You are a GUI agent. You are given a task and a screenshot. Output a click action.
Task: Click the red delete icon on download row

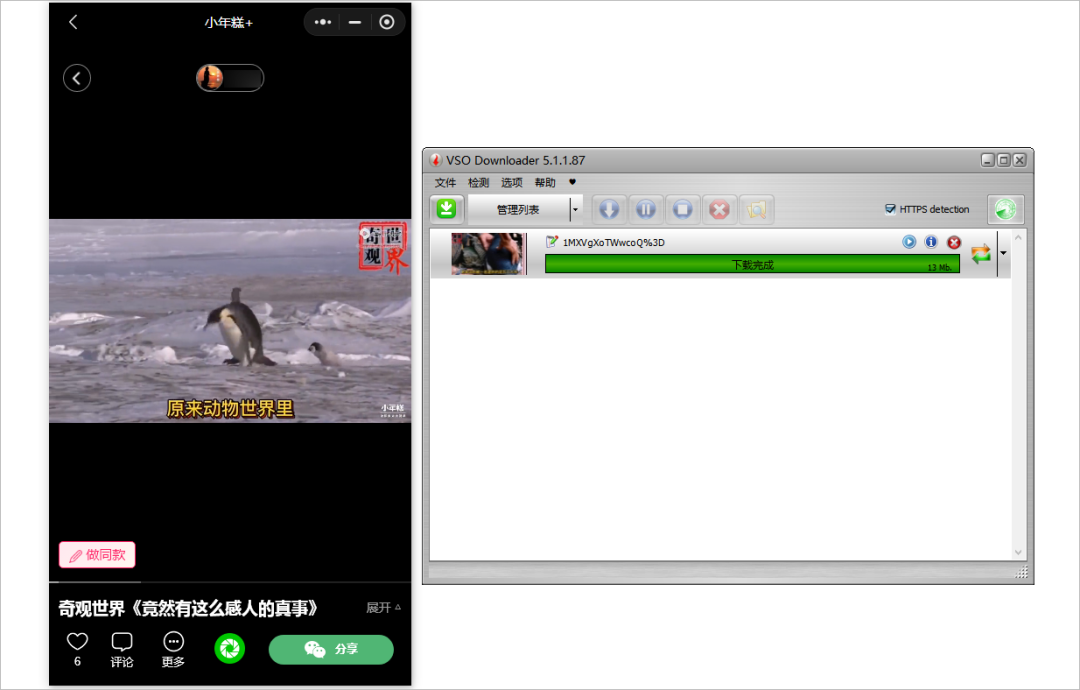(x=953, y=242)
